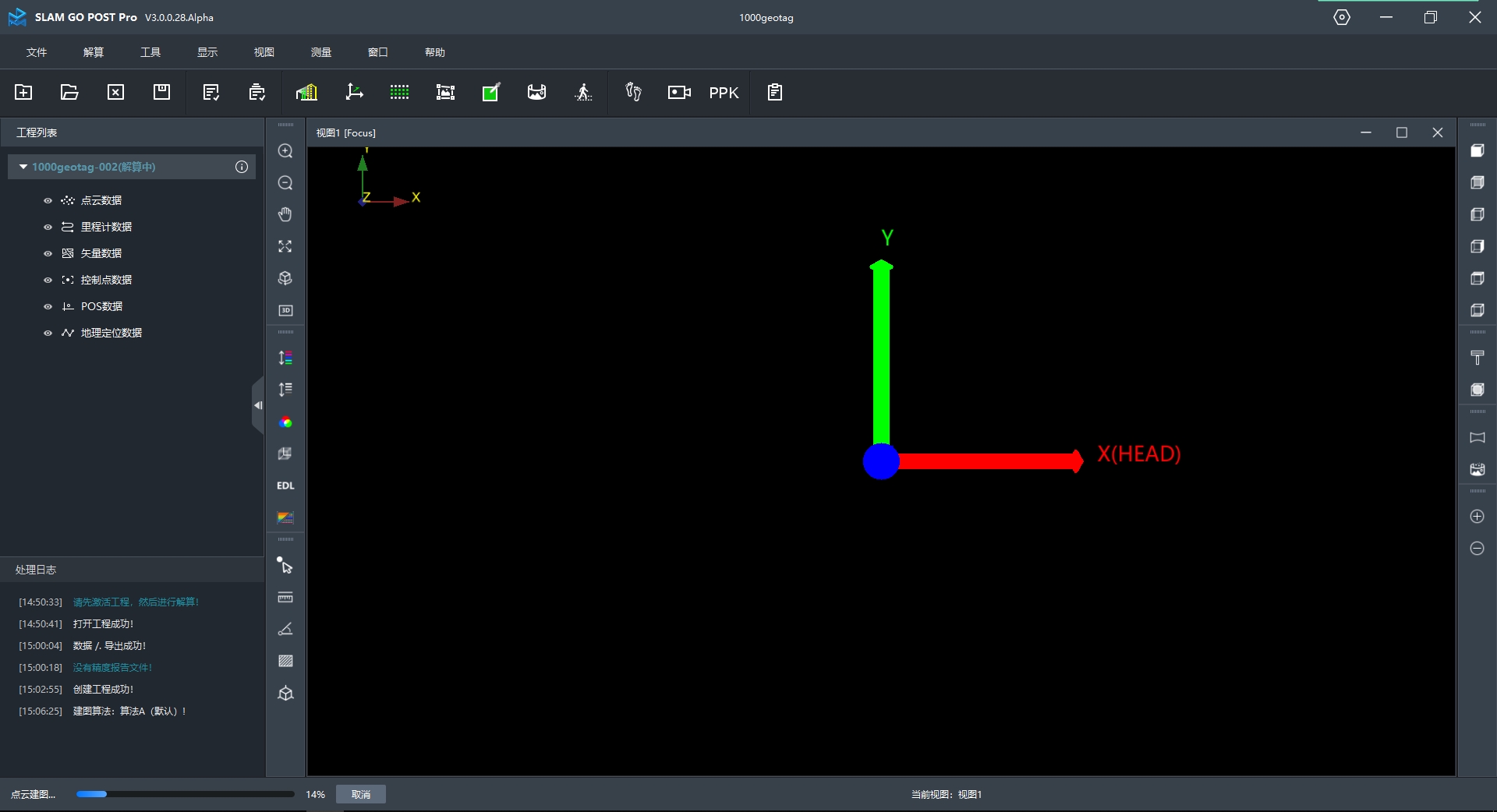Click the video camera toolbar icon
This screenshot has width=1497, height=812.
coord(679,93)
